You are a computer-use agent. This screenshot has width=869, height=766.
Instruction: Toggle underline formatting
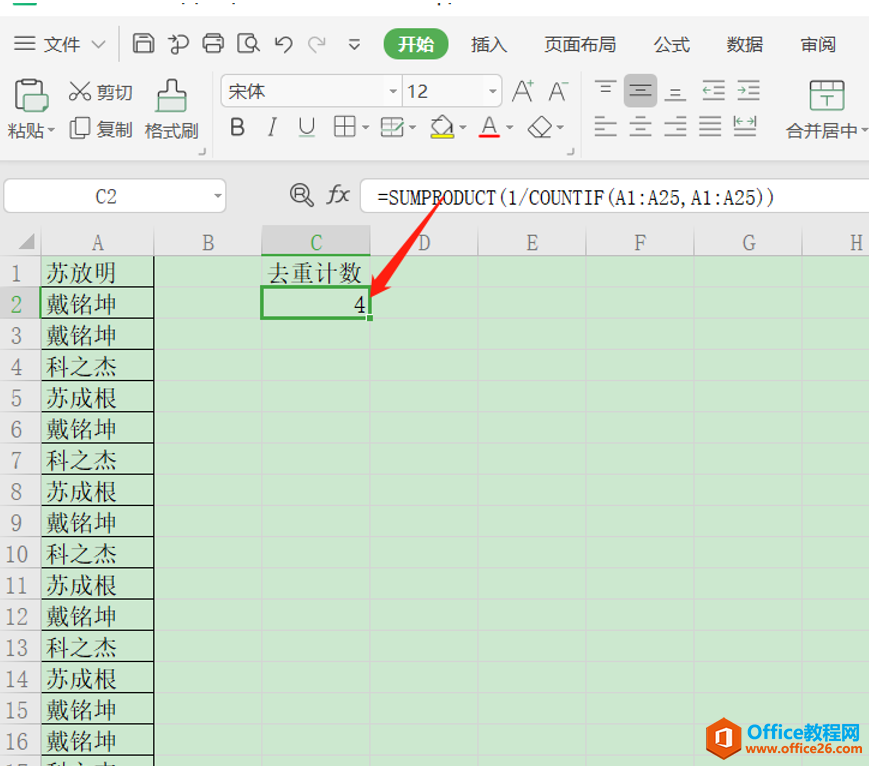(307, 127)
